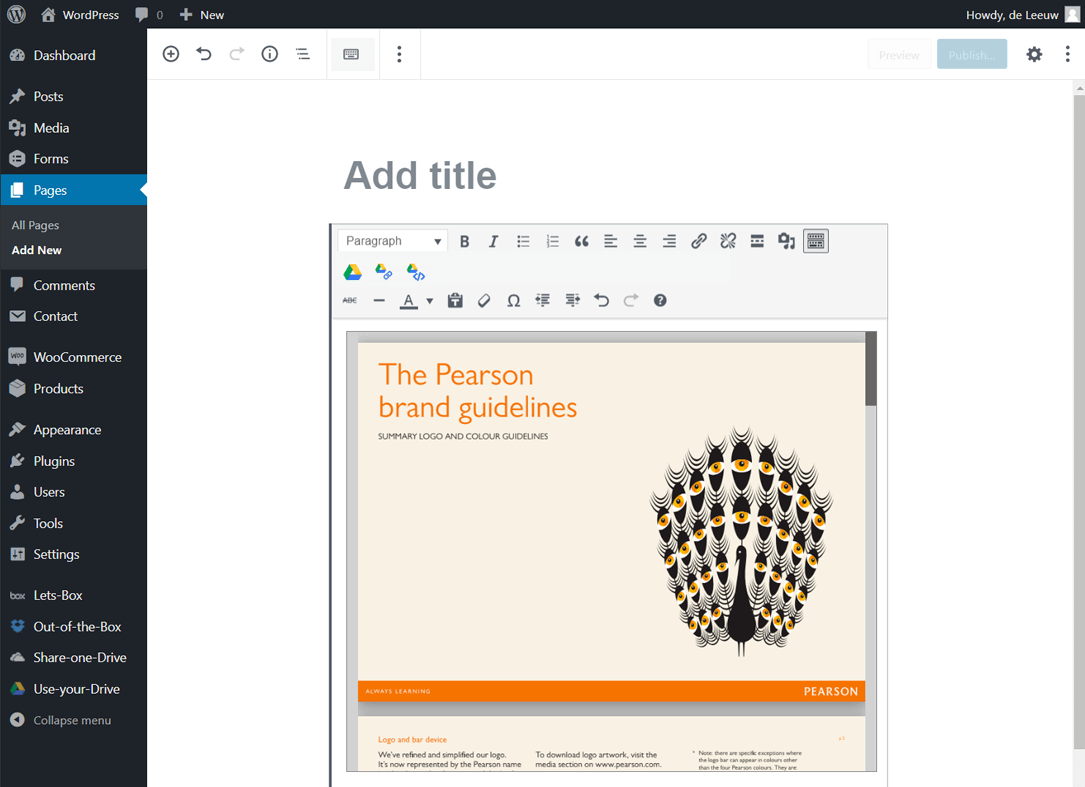Click the embedded document scrollbar thumb

coord(870,369)
